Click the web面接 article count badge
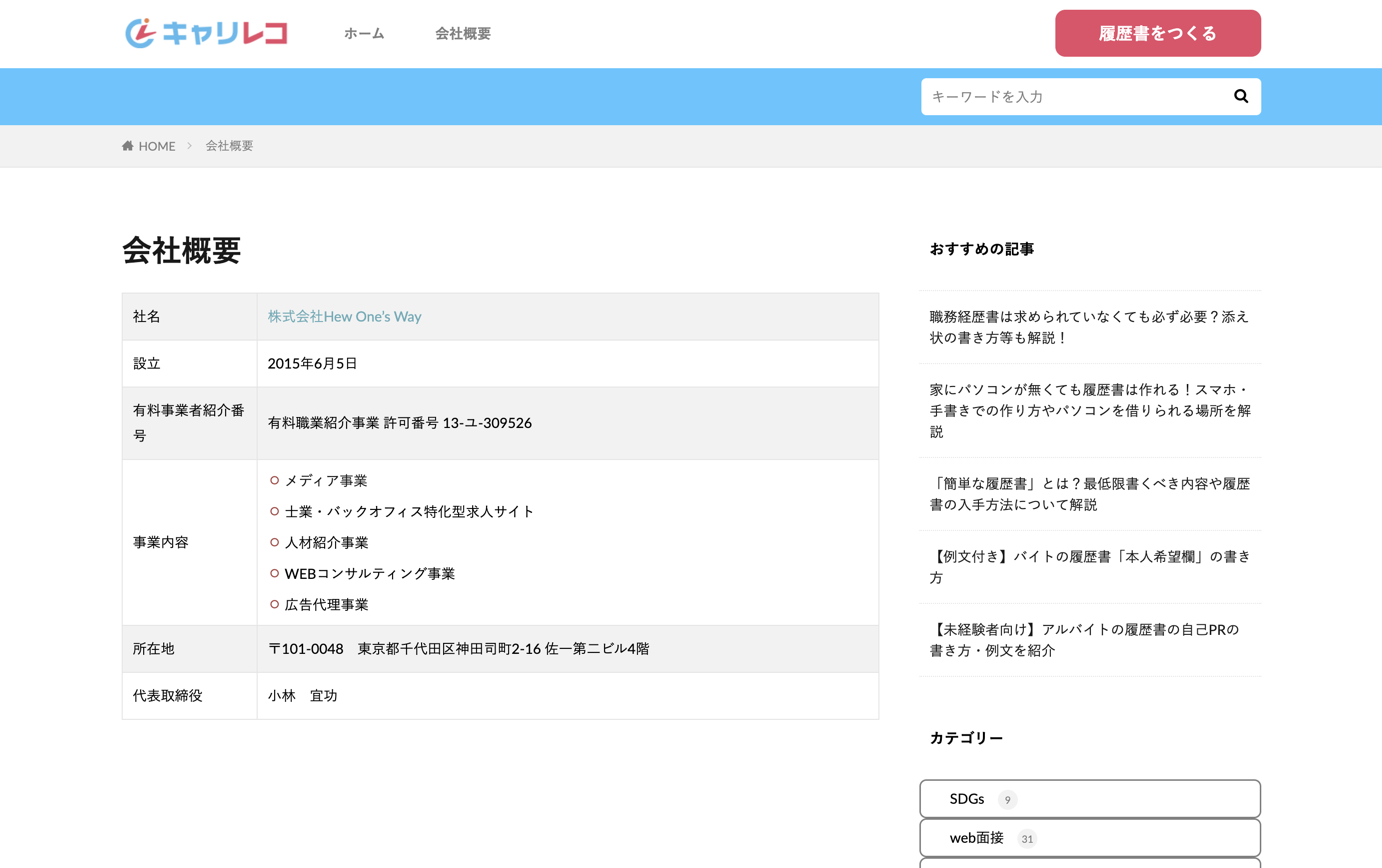The width and height of the screenshot is (1382, 868). 1028,838
